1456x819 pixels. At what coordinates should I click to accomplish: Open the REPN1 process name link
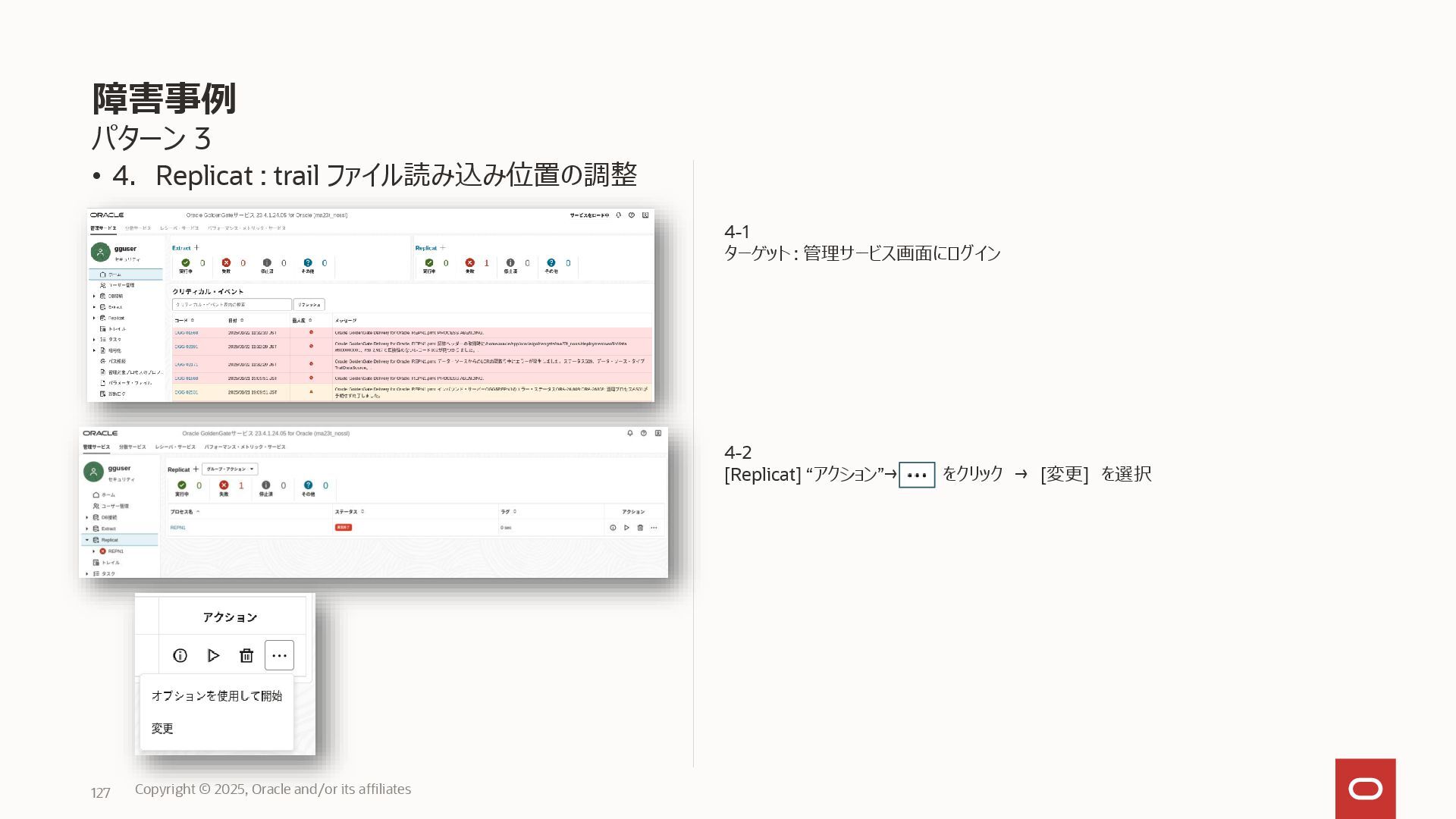[177, 528]
